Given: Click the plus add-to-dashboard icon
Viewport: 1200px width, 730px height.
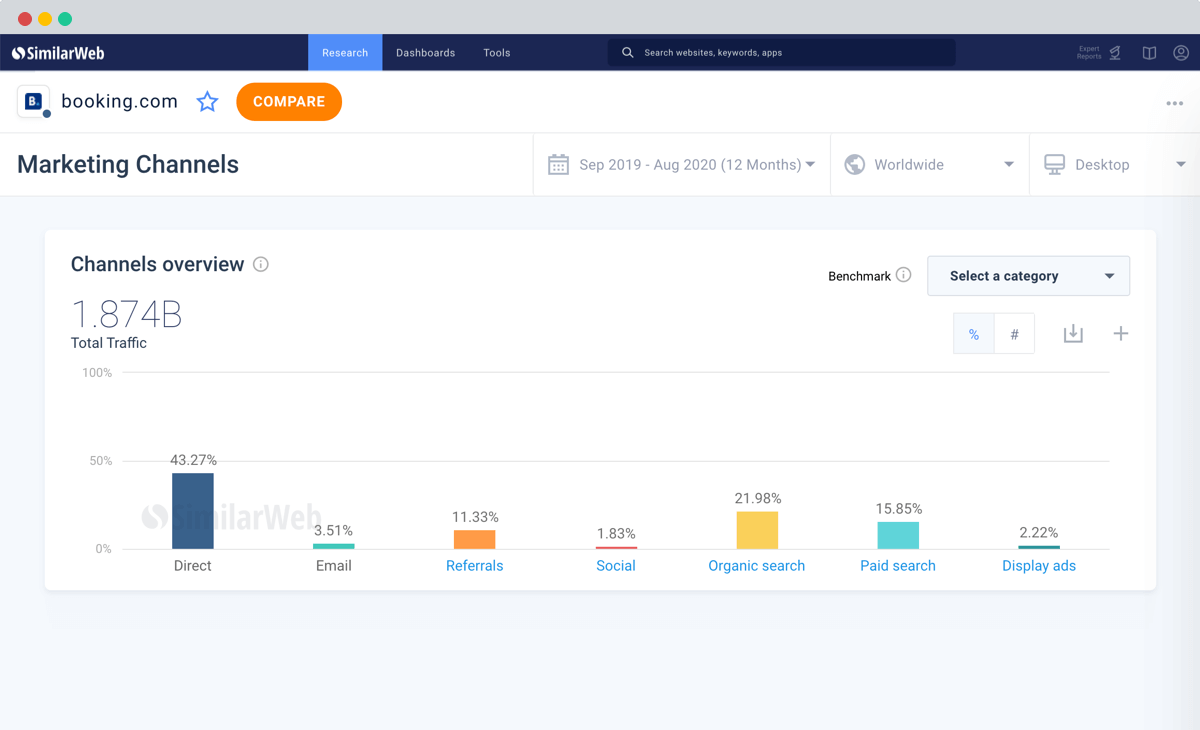Looking at the screenshot, I should (1121, 334).
